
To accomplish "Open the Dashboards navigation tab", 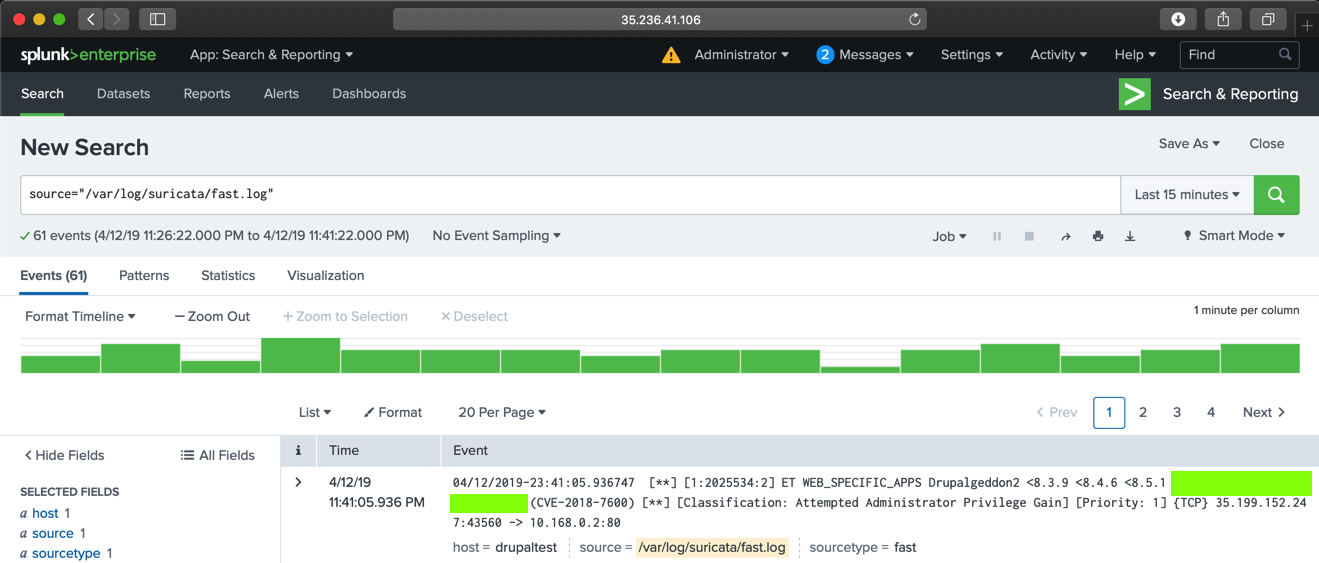I will [x=369, y=94].
